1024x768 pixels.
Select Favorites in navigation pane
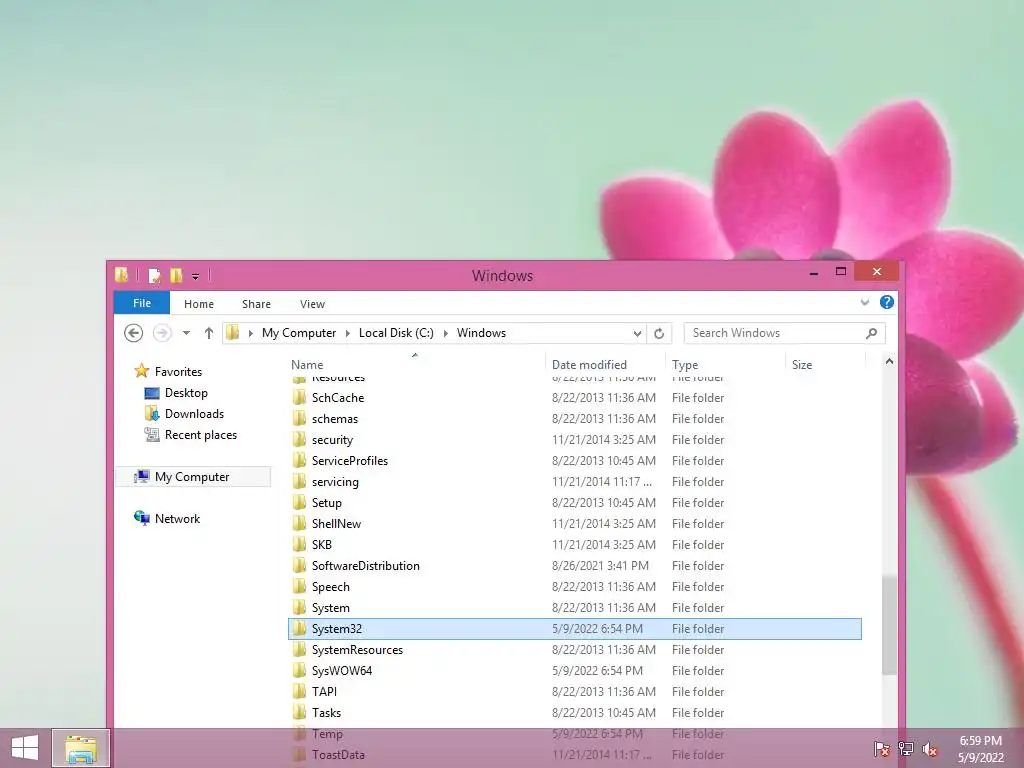coord(178,372)
